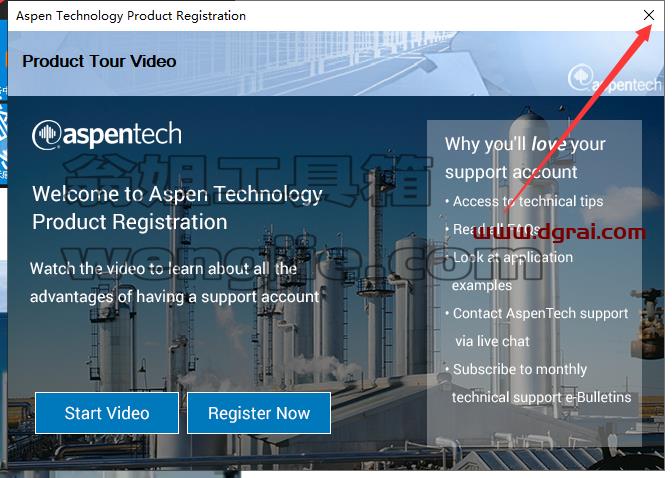672x478 pixels.
Task: Close the Aspen Technology Product Registration window
Action: pos(649,15)
